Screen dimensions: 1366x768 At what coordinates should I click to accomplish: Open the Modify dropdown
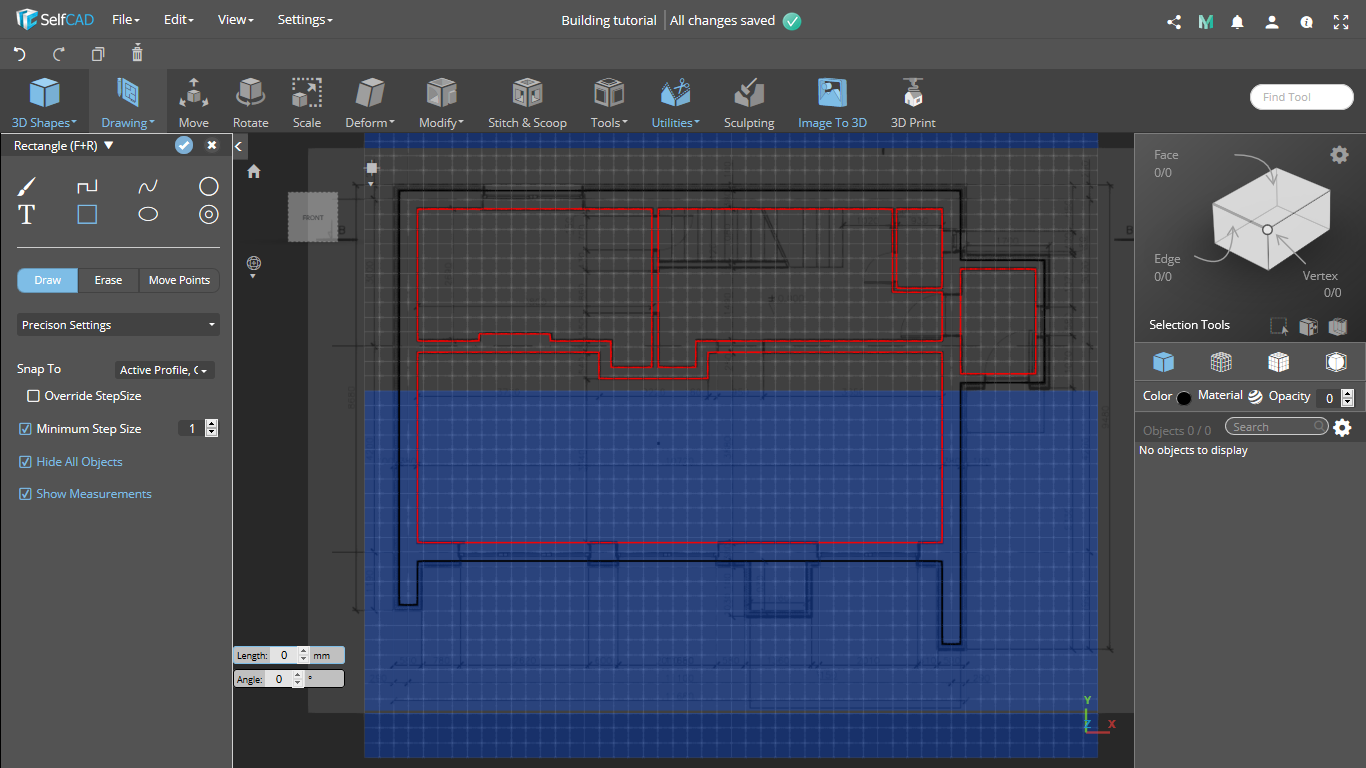pos(441,103)
